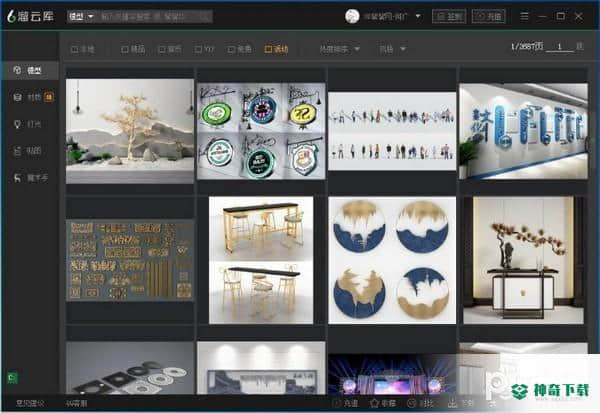The height and width of the screenshot is (413, 600).
Task: Click the download button in bottom bar
Action: pos(461,403)
